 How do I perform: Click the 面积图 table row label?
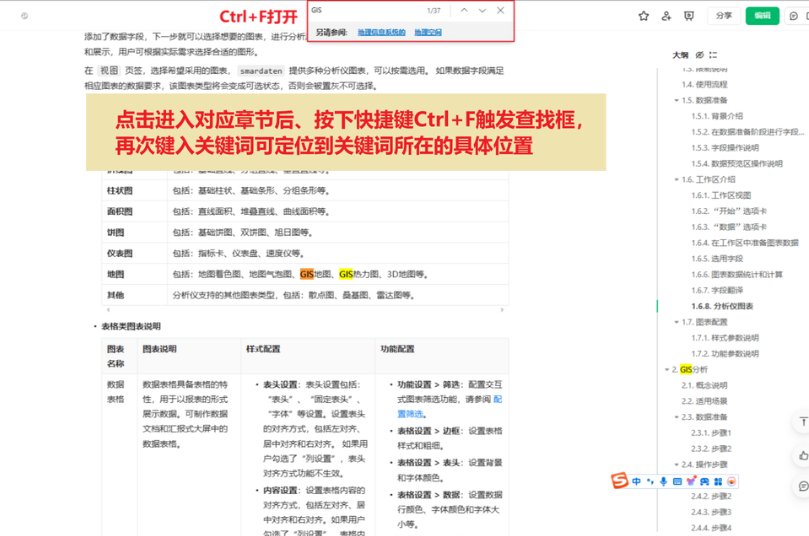[120, 212]
